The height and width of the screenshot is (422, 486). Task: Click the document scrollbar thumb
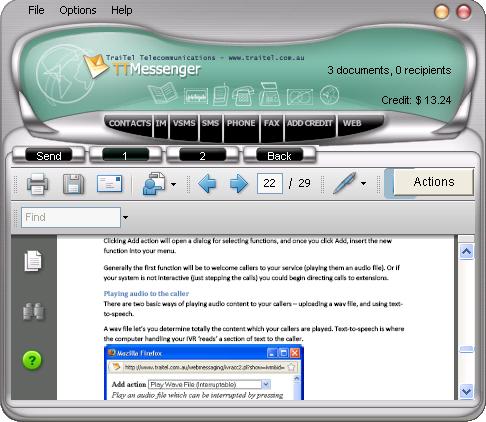466,349
